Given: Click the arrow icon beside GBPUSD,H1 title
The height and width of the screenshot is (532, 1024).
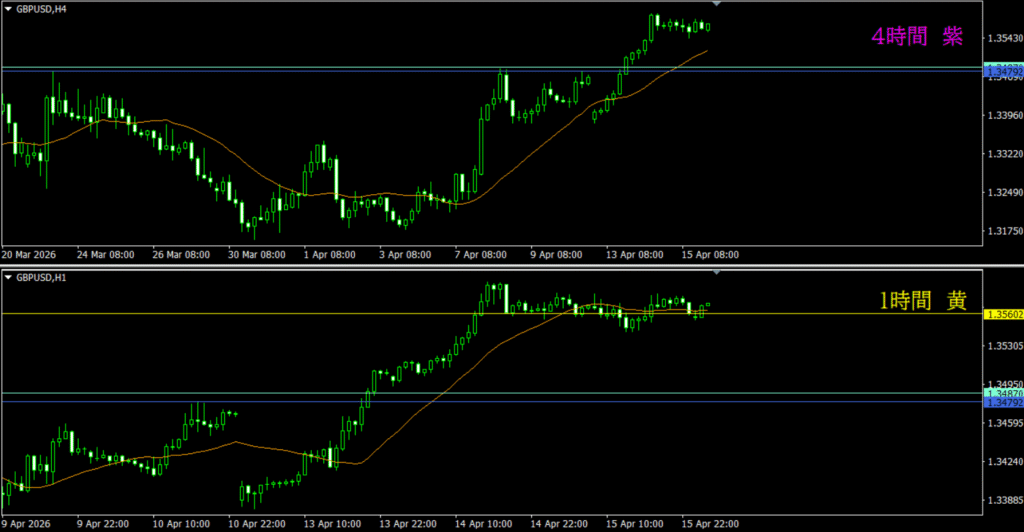Looking at the screenshot, I should pos(9,276).
